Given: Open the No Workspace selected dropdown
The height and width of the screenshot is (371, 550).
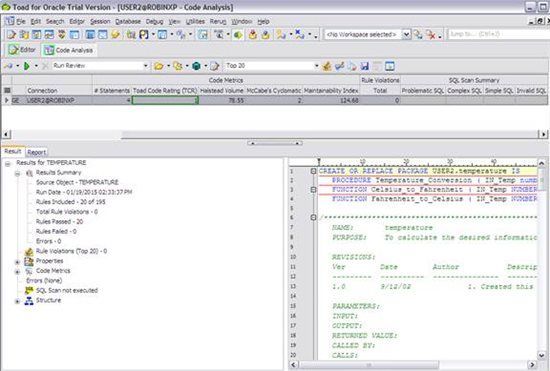Looking at the screenshot, I should 406,34.
